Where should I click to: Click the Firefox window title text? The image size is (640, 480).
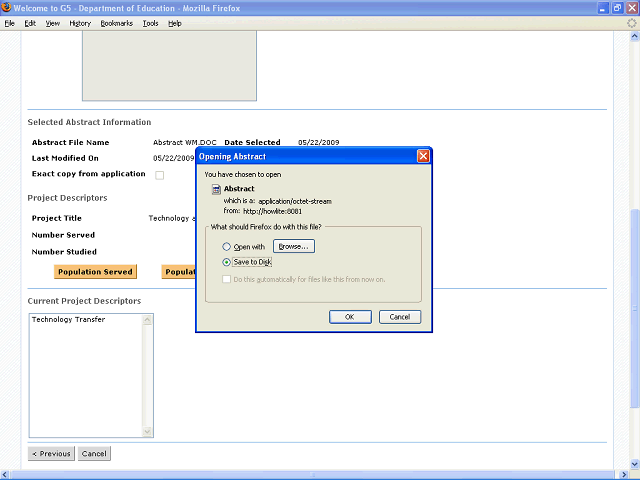[x=127, y=8]
